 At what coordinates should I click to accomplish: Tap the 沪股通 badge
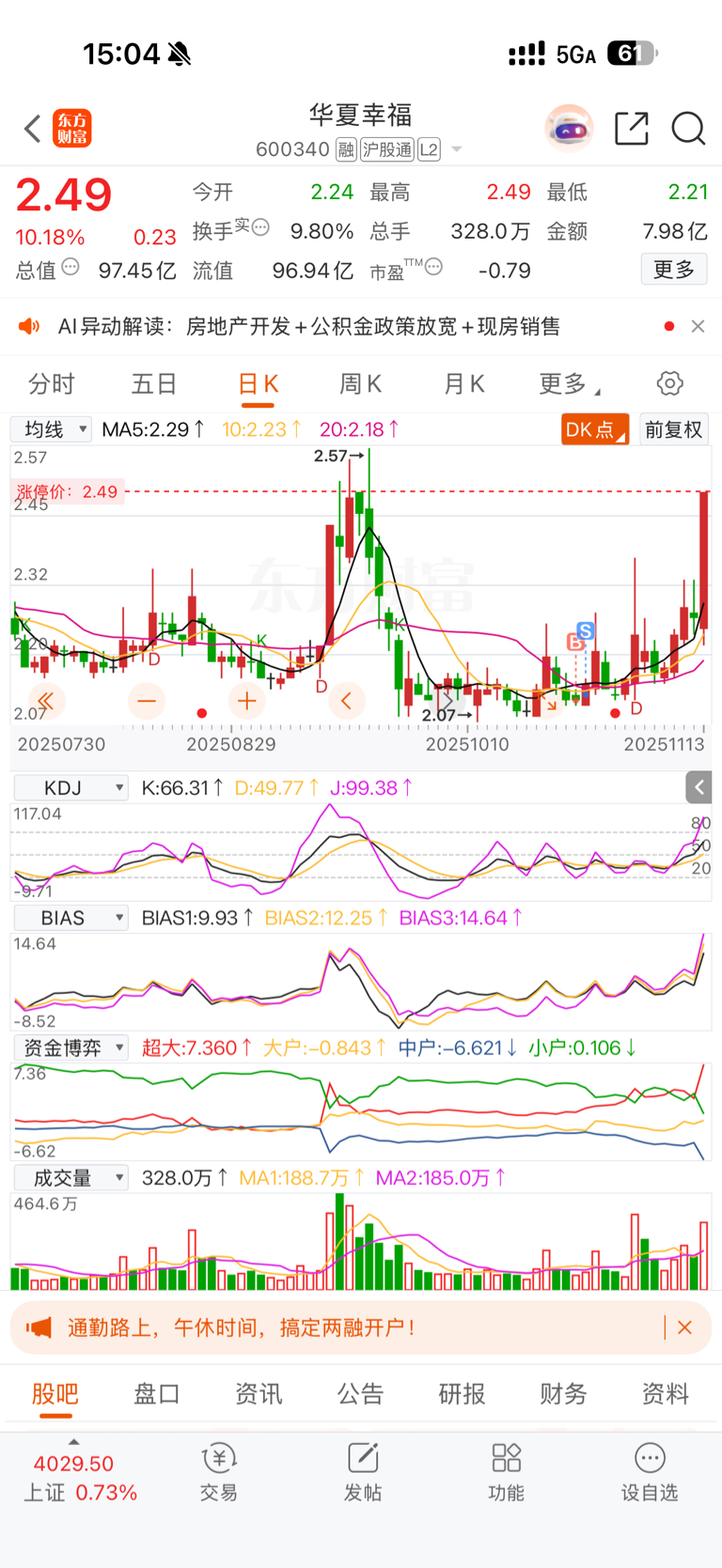point(387,149)
